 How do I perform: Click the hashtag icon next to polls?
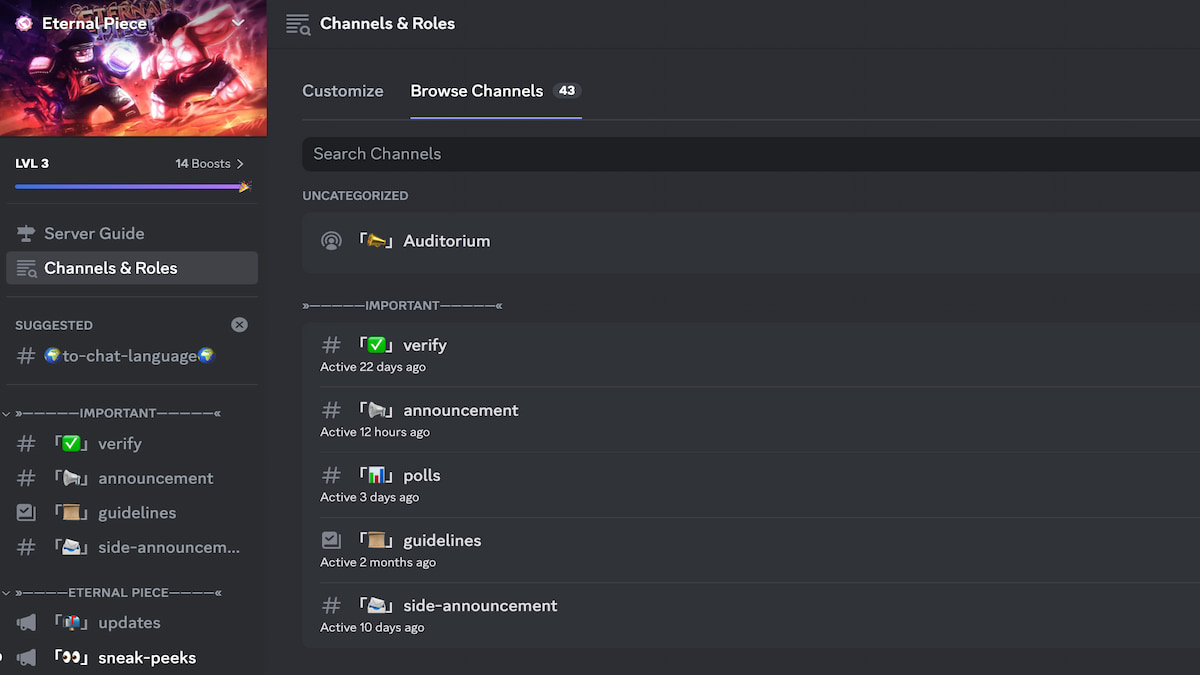pyautogui.click(x=331, y=474)
